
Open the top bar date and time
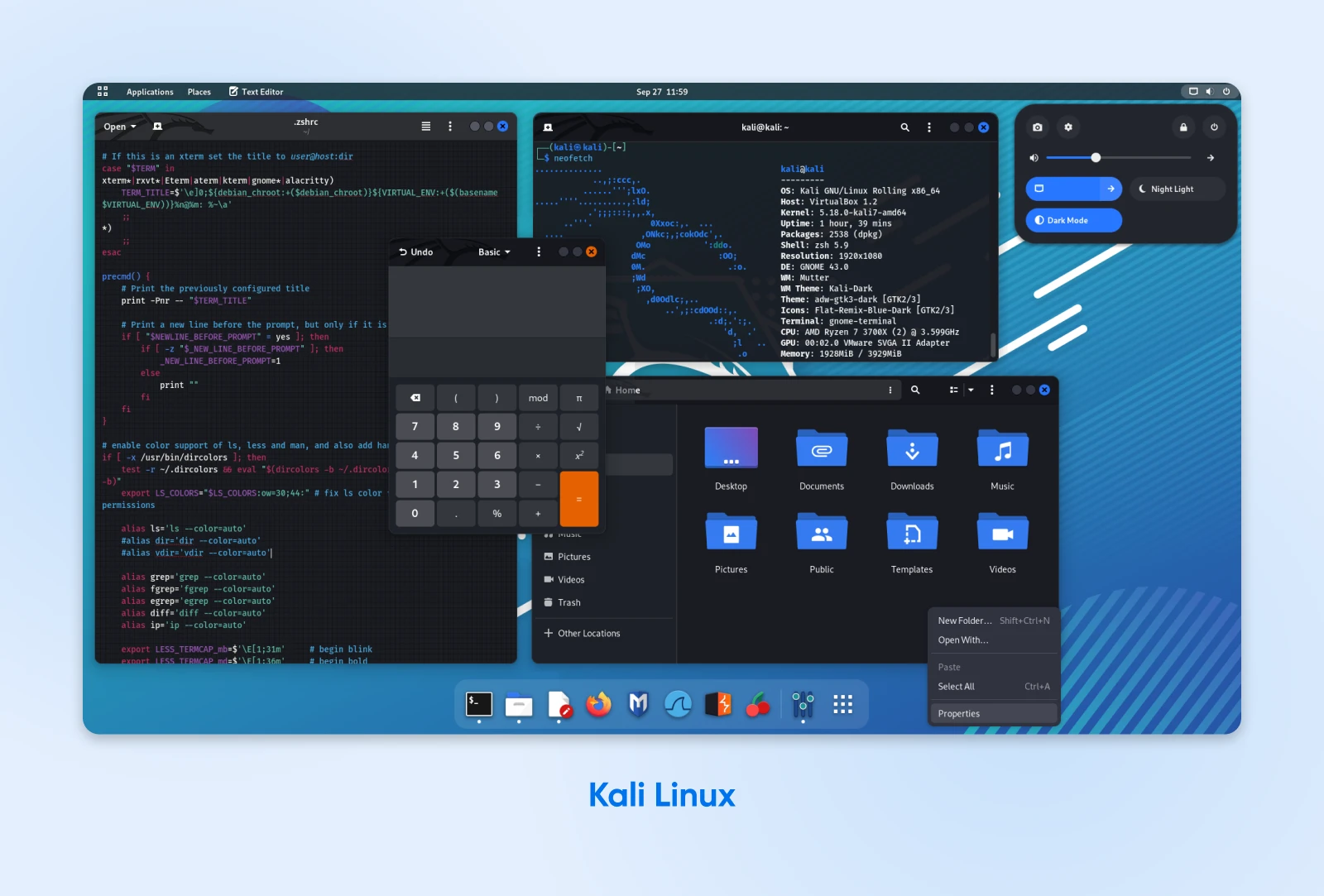click(x=662, y=92)
